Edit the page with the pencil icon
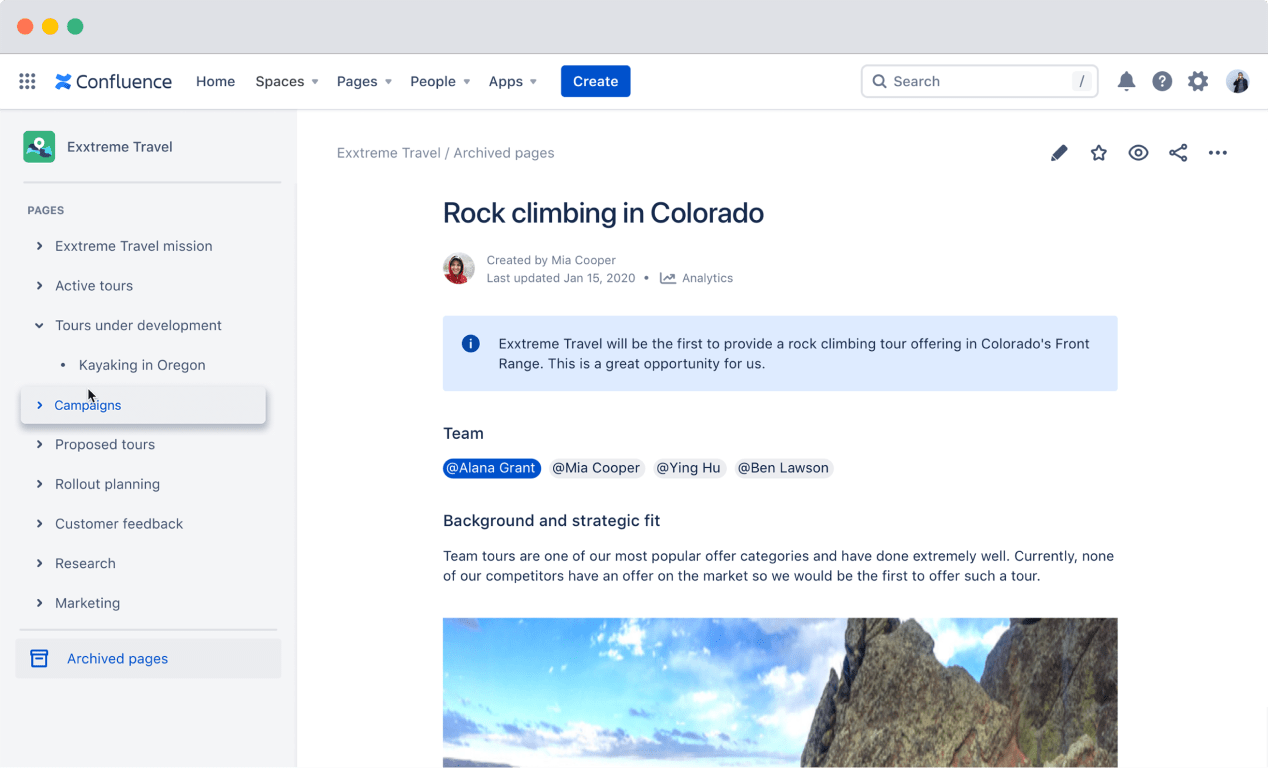This screenshot has width=1268, height=768. (1059, 153)
